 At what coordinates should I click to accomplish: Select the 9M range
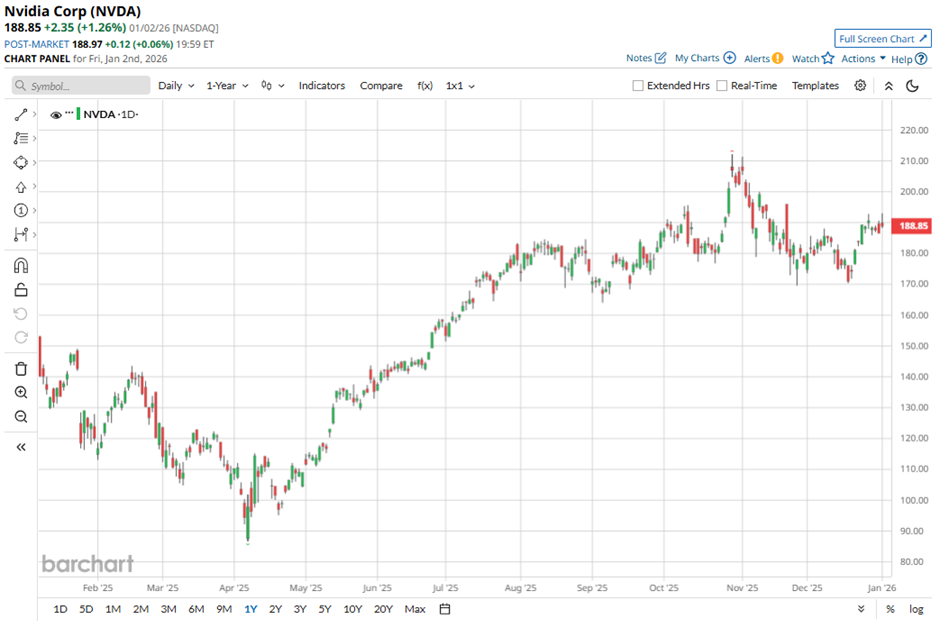pos(224,609)
